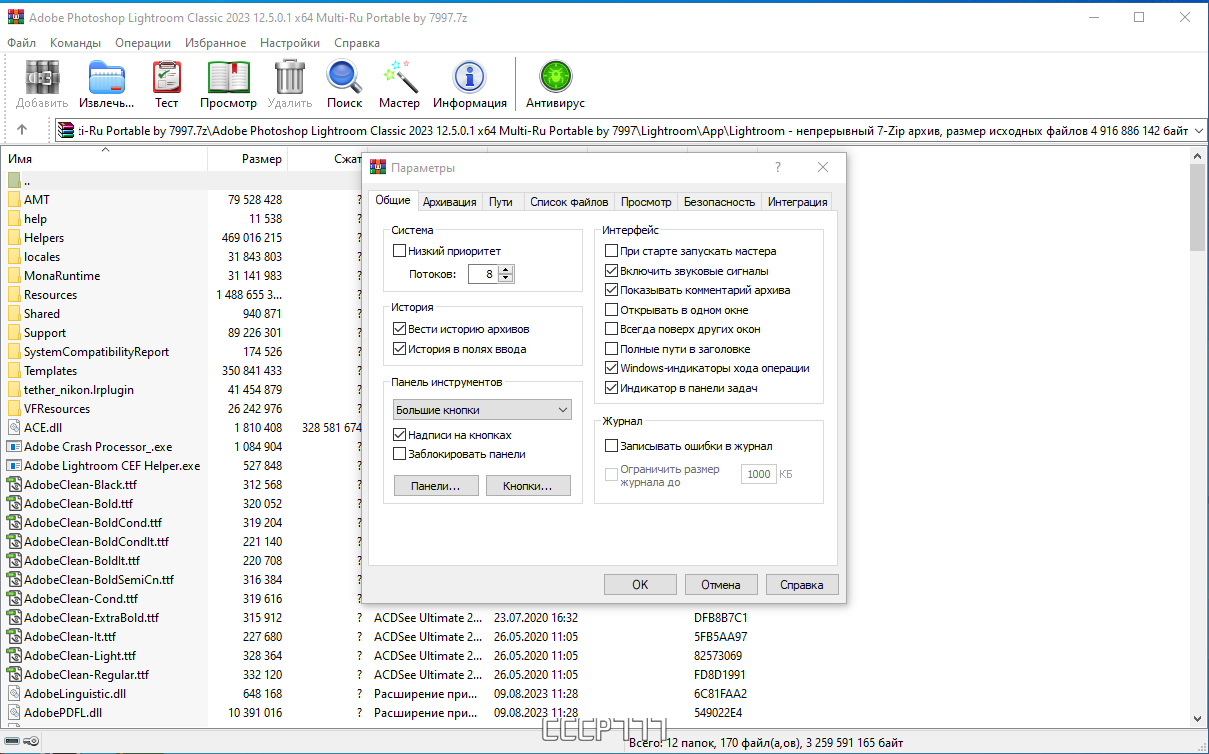This screenshot has width=1209, height=754.
Task: Open the Большие кнопки dropdown
Action: click(x=482, y=410)
